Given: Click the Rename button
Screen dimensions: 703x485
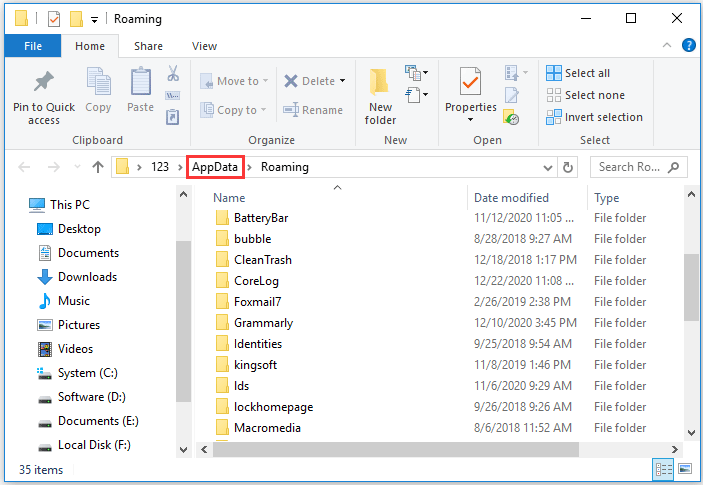Looking at the screenshot, I should pyautogui.click(x=312, y=110).
